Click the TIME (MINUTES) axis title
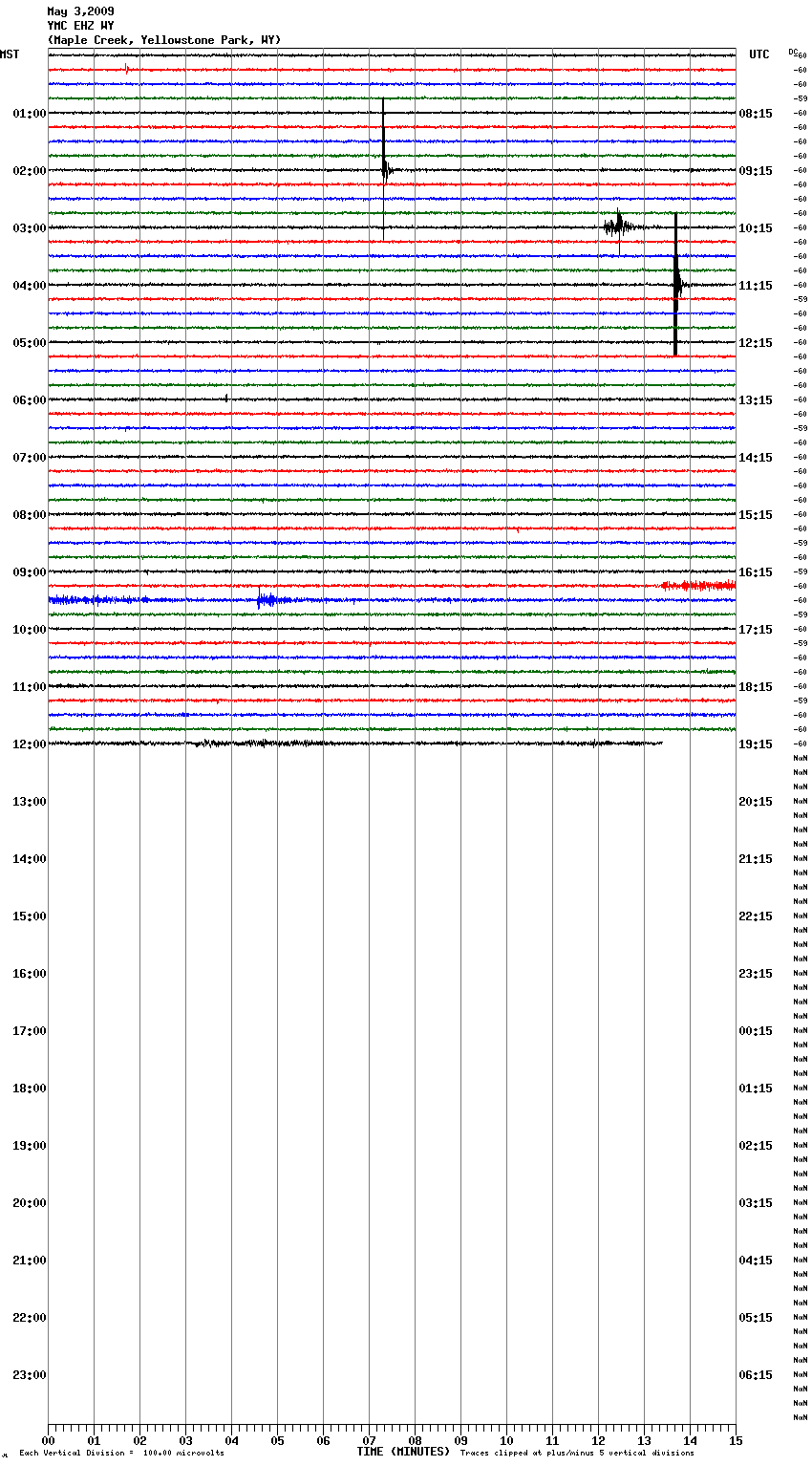The height and width of the screenshot is (1466, 812). [x=403, y=1452]
